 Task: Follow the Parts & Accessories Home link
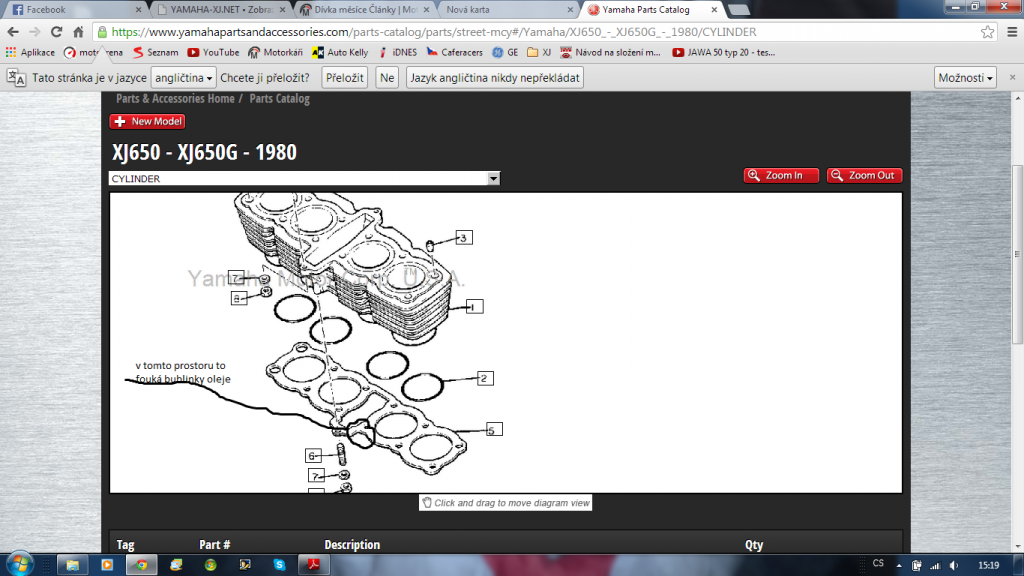click(x=175, y=99)
